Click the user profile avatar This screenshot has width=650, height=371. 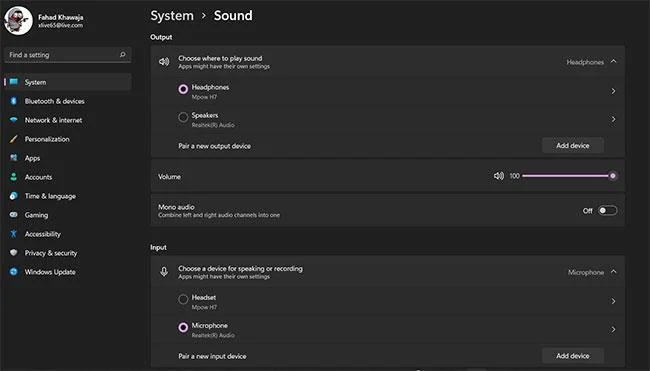click(x=18, y=21)
